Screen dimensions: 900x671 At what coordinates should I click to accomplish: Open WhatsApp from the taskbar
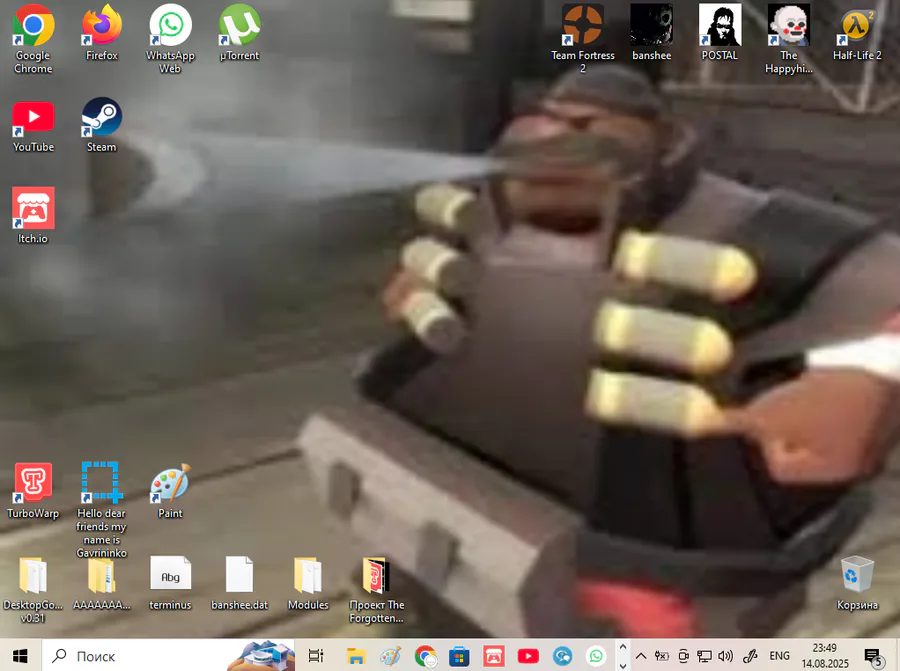(596, 656)
